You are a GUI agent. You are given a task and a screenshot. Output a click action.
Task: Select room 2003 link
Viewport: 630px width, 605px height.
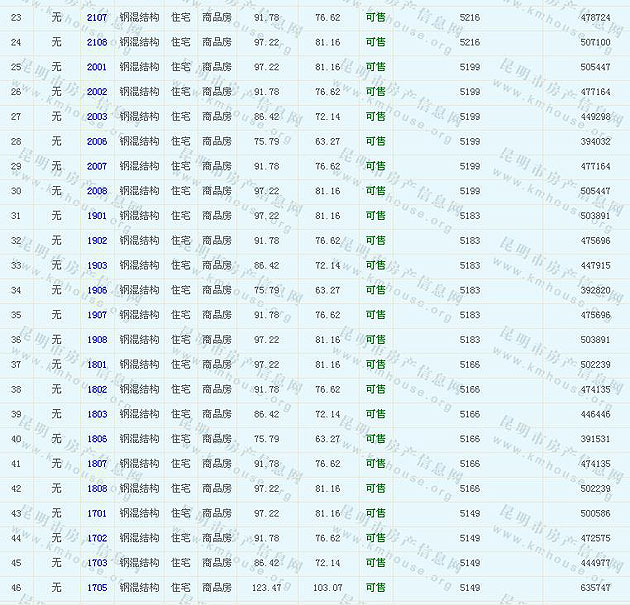click(x=97, y=117)
